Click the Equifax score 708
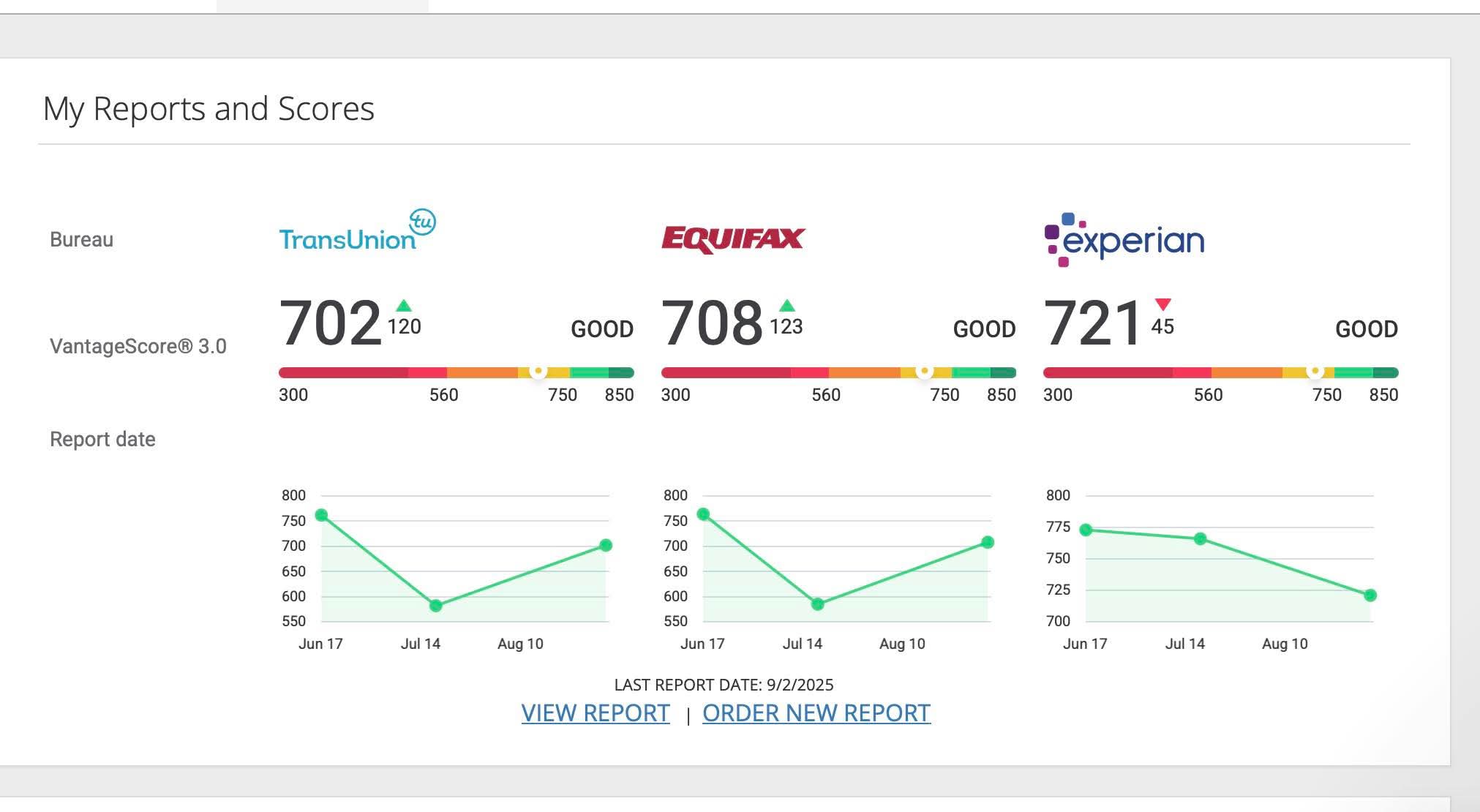The width and height of the screenshot is (1480, 812). pos(712,323)
